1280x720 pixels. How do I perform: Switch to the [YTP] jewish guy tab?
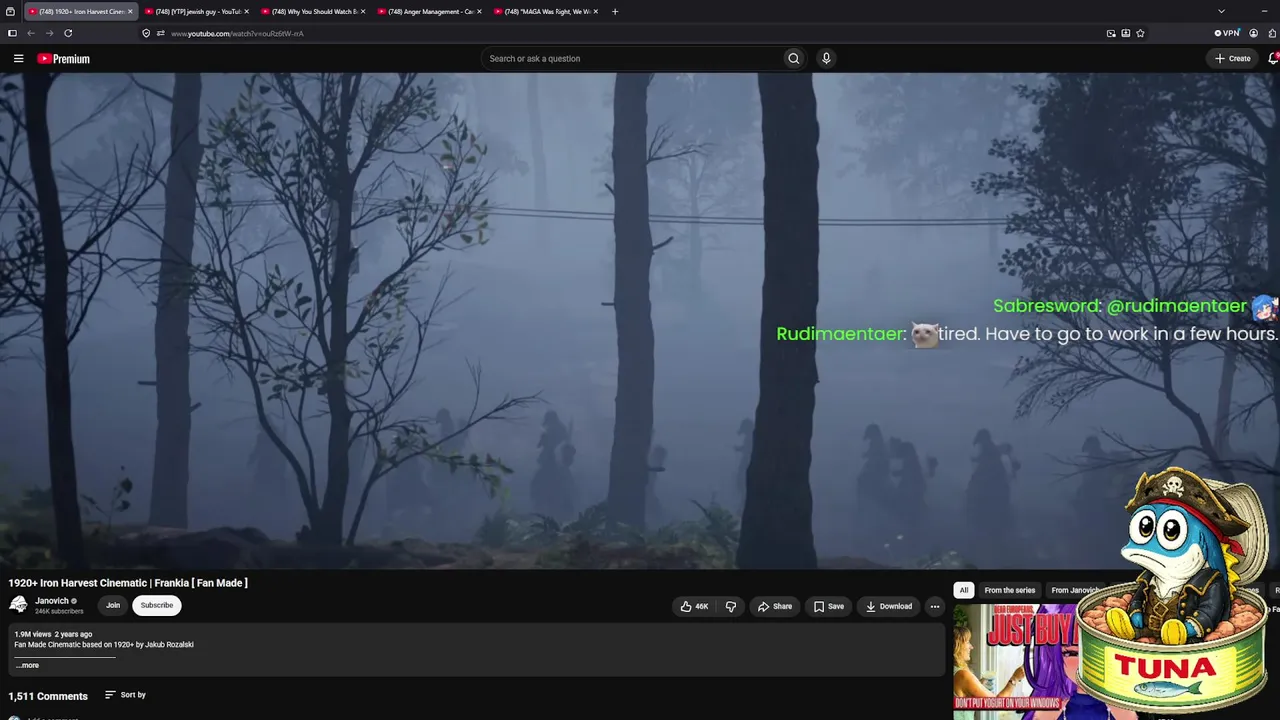click(197, 12)
